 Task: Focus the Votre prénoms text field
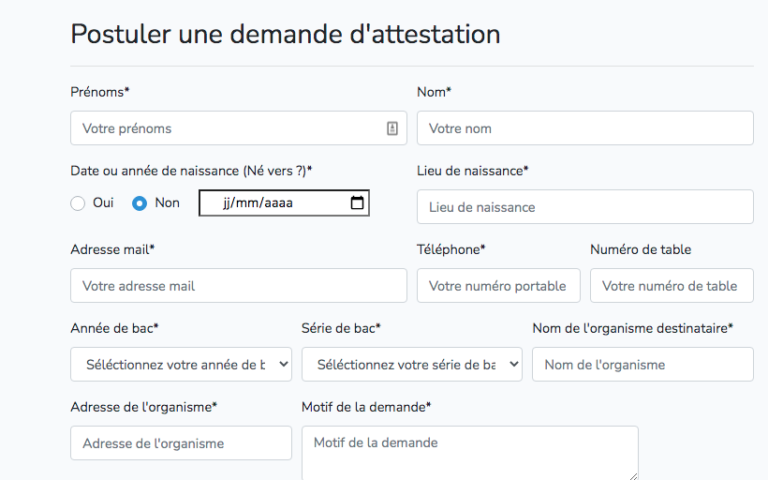225,128
